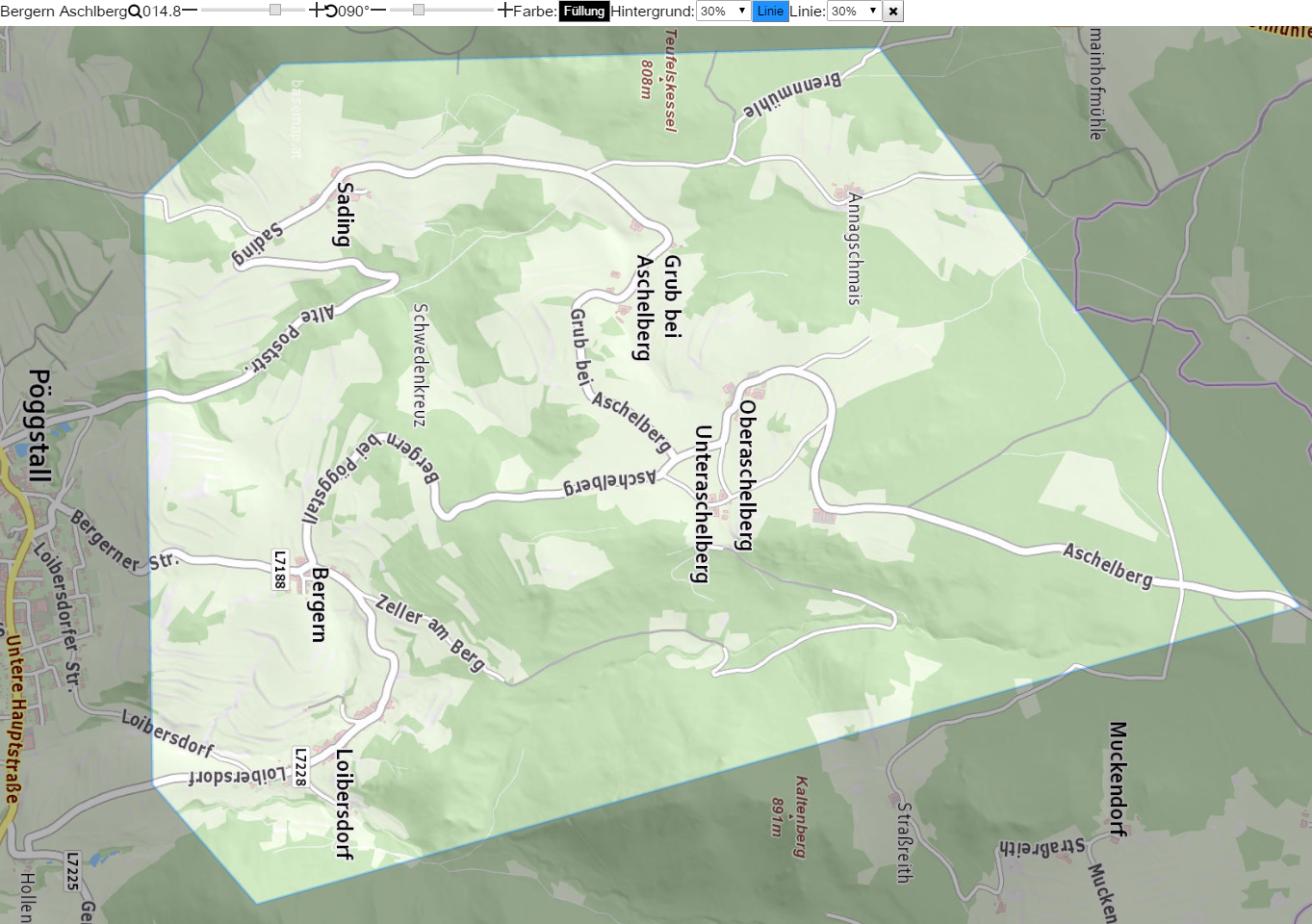
Task: Click the Muckendorf map label
Action: point(1118,780)
